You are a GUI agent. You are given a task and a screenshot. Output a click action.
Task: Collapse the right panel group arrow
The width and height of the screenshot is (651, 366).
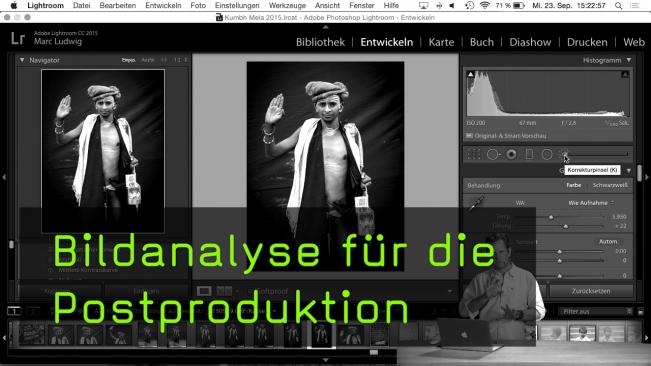(647, 177)
